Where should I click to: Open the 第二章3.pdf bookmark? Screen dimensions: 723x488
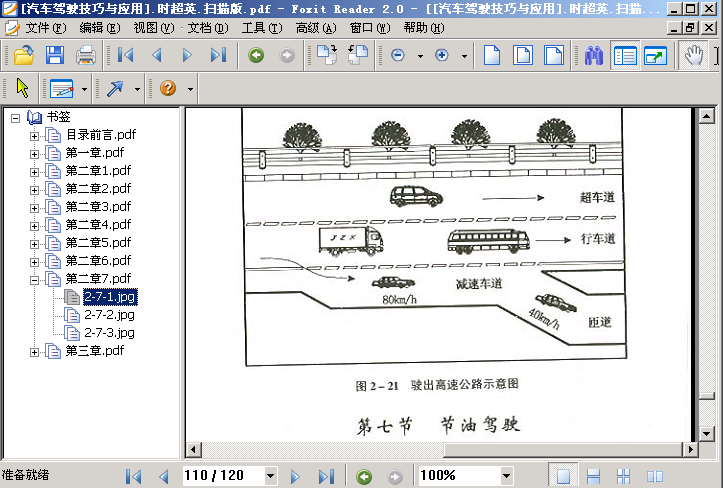pyautogui.click(x=98, y=206)
